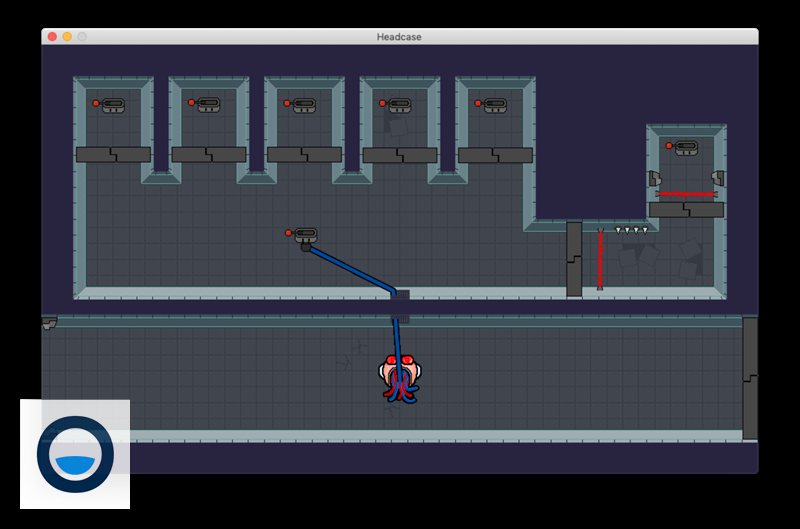The width and height of the screenshot is (800, 529).
Task: Click the vertical door beside the red laser
Action: click(x=574, y=259)
